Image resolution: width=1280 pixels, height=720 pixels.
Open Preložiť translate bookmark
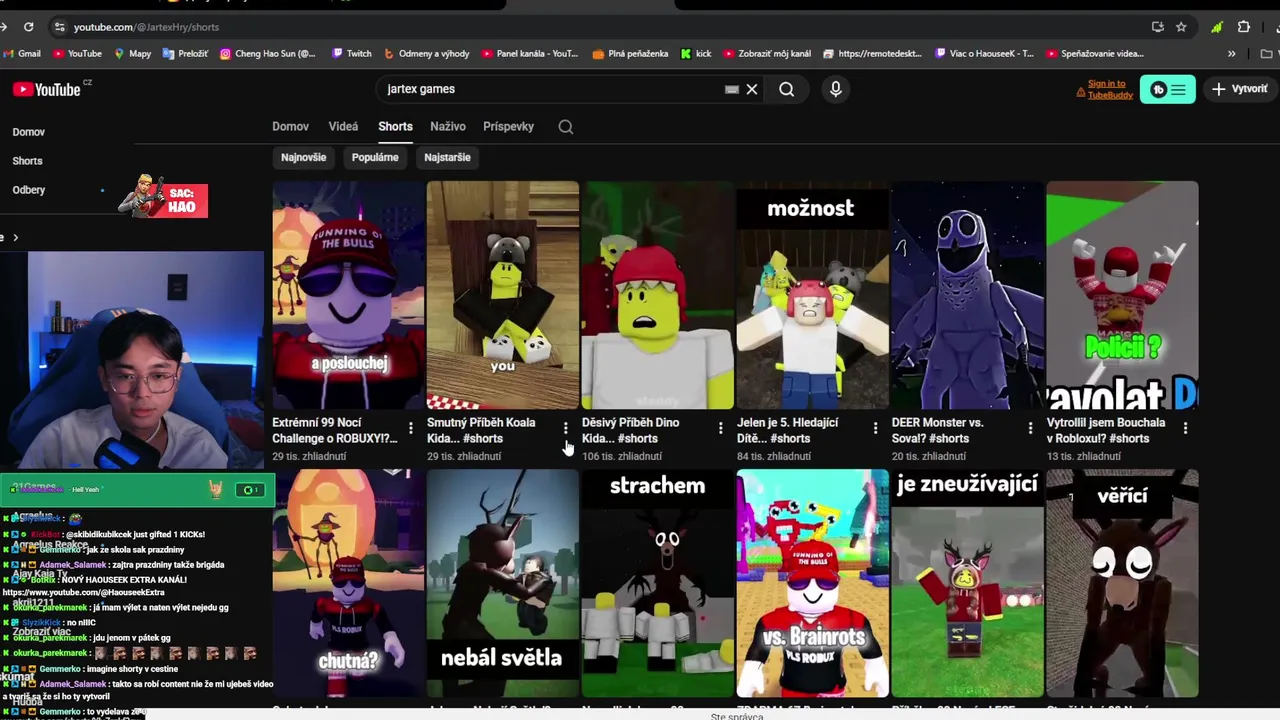(185, 54)
